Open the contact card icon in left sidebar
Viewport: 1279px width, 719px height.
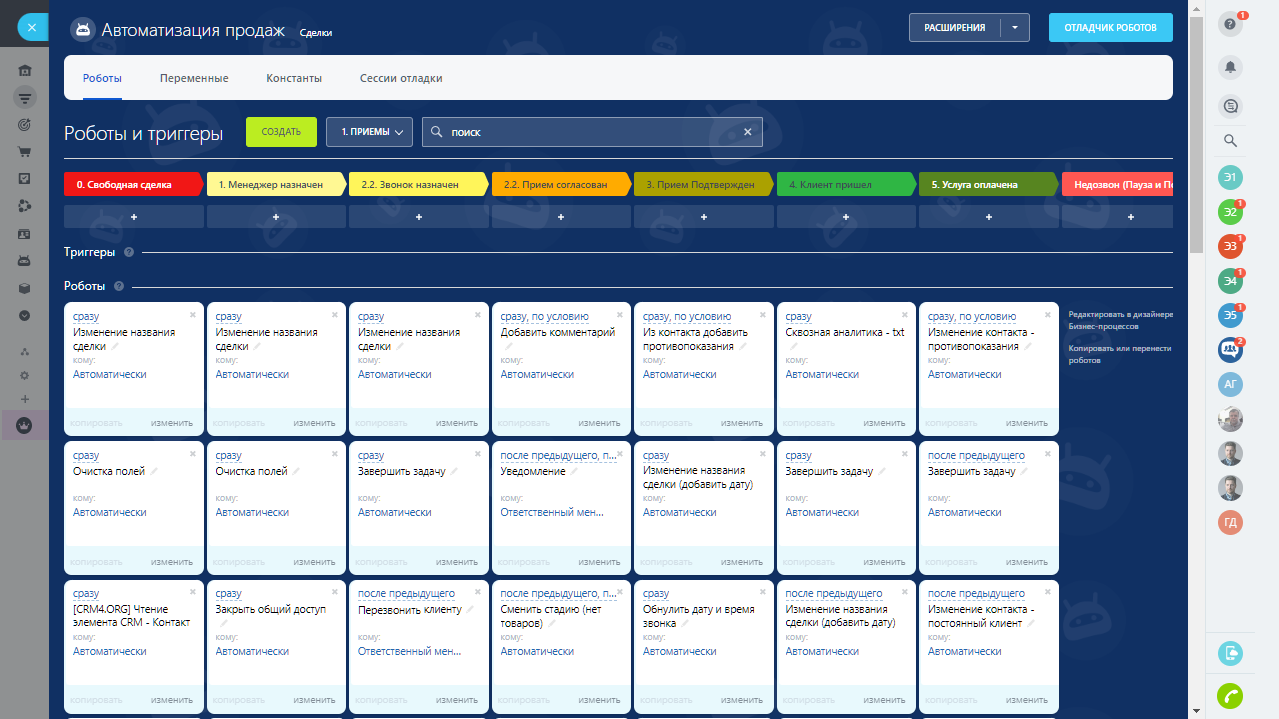tap(25, 233)
